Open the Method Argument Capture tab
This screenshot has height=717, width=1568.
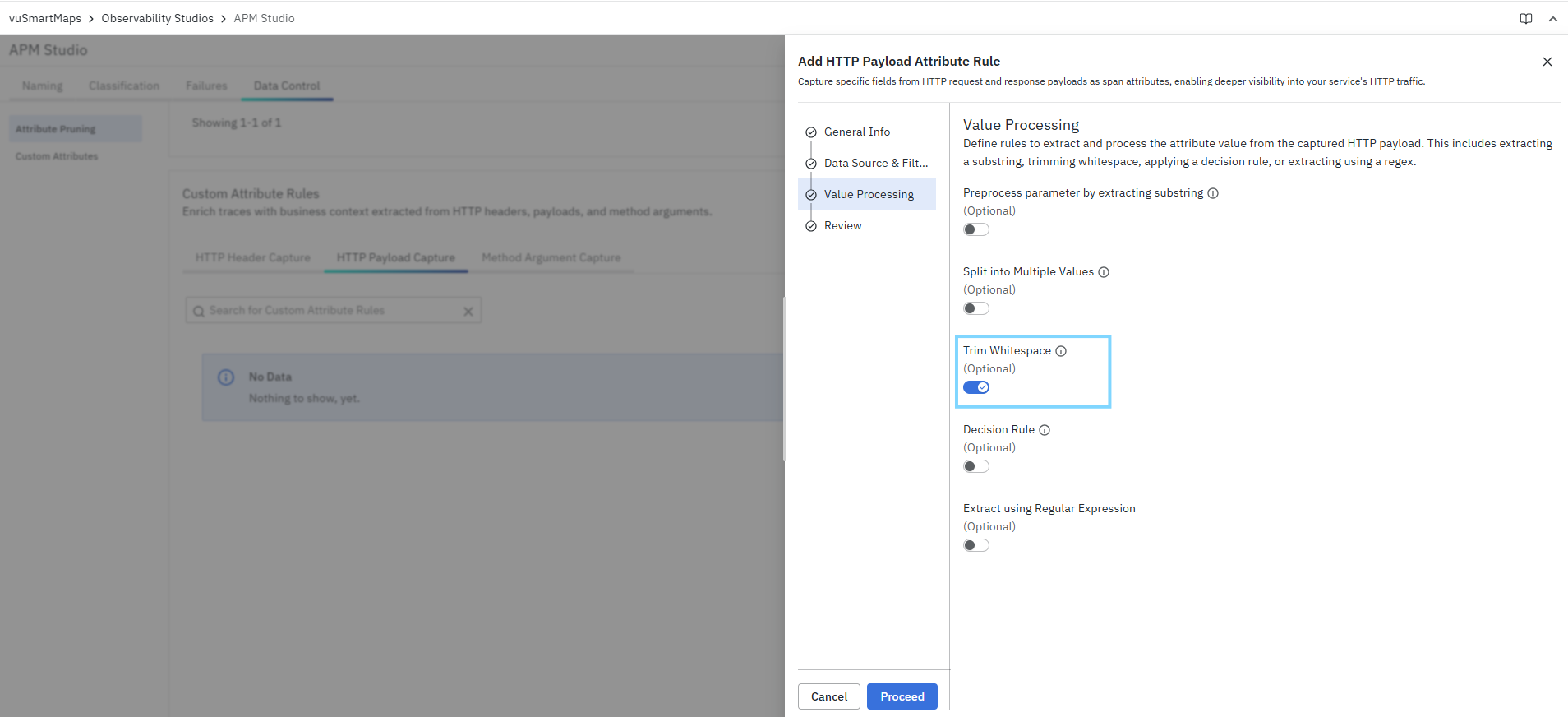pos(551,257)
